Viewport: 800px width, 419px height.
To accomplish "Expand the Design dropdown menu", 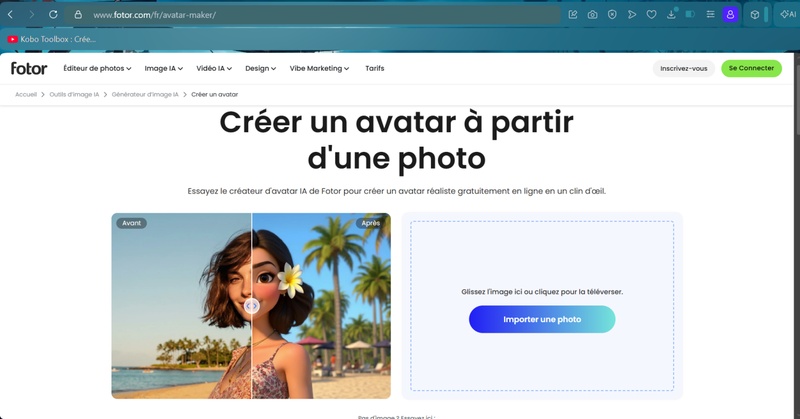I will pos(260,68).
